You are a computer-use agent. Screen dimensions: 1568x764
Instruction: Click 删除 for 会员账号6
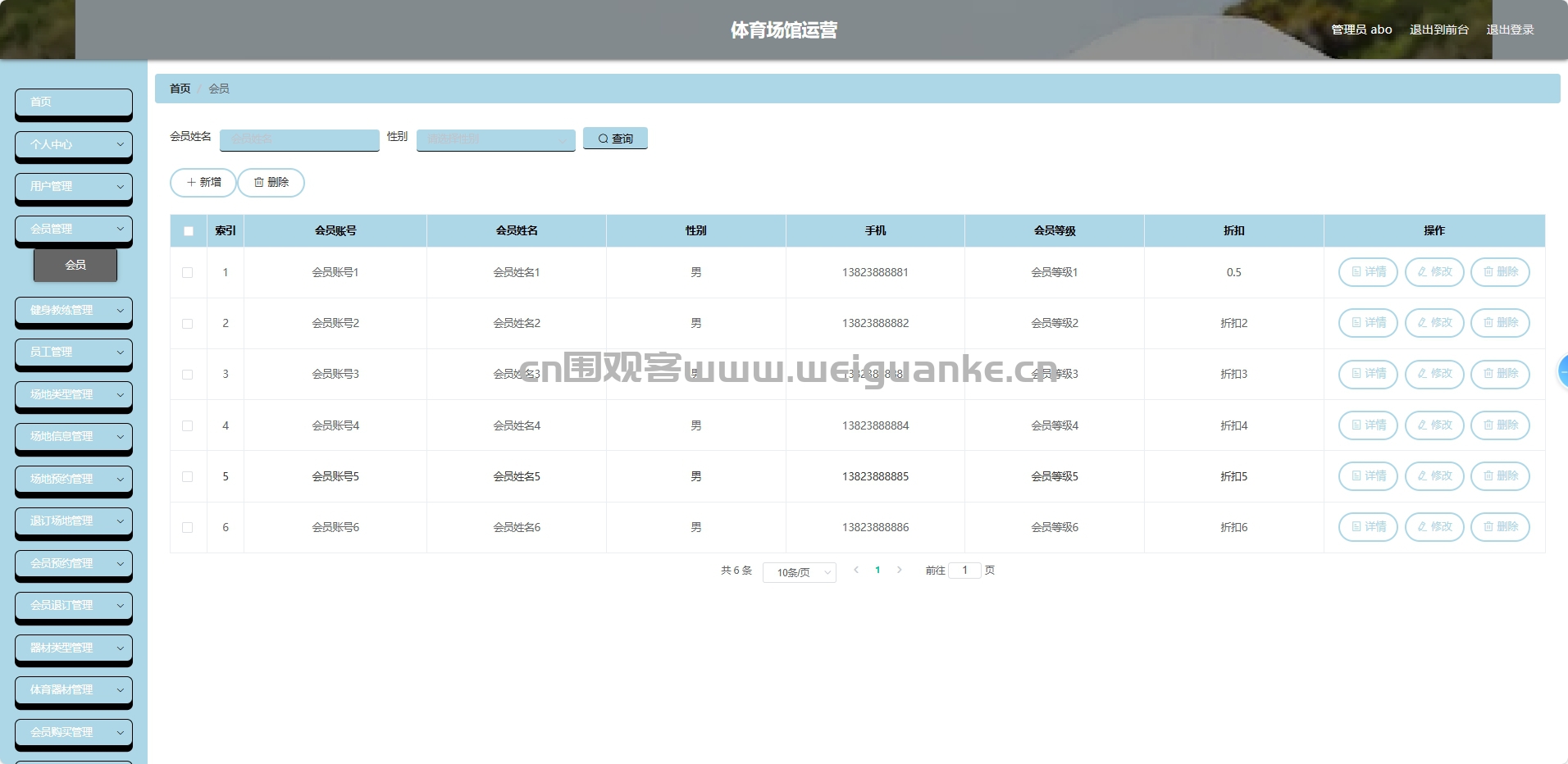tap(1500, 527)
